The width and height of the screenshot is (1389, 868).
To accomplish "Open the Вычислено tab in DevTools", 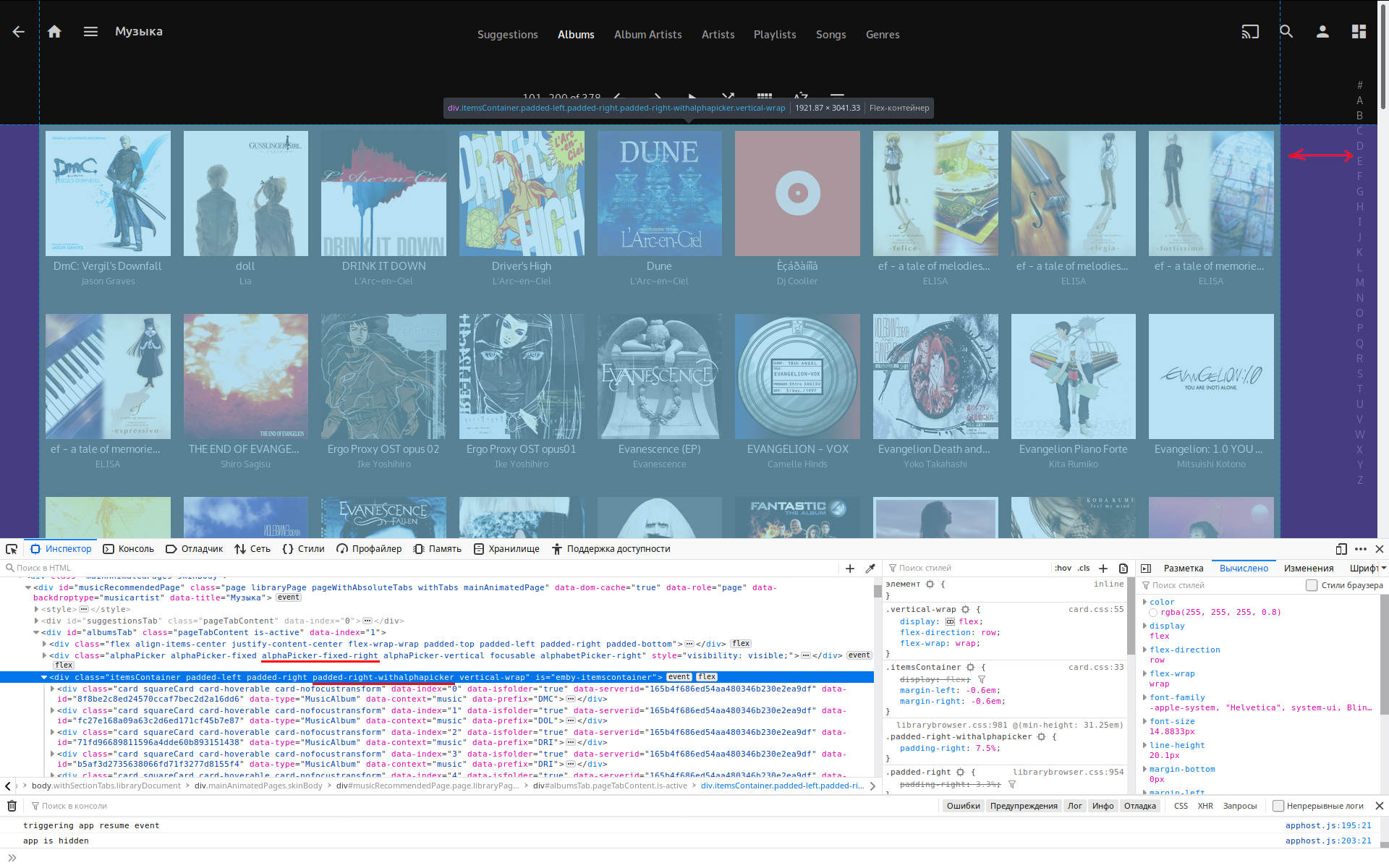I will [x=1243, y=568].
